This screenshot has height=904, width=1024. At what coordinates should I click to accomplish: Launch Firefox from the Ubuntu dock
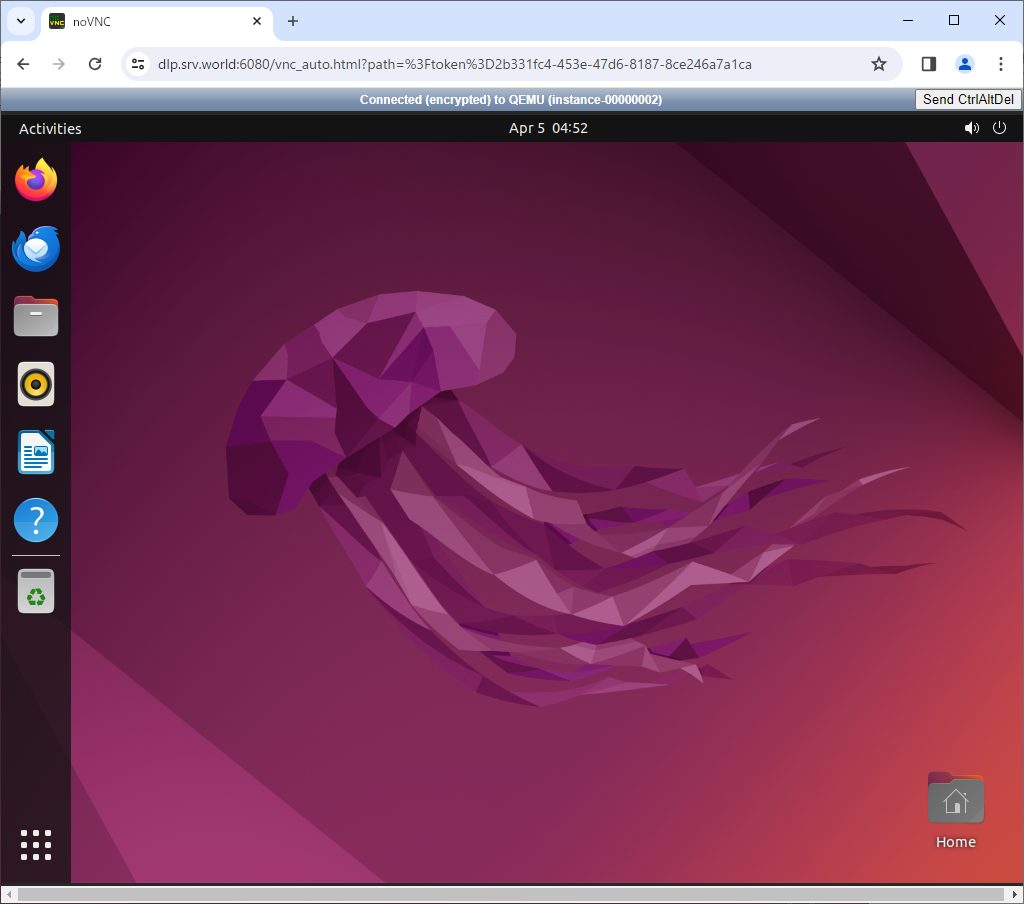36,180
